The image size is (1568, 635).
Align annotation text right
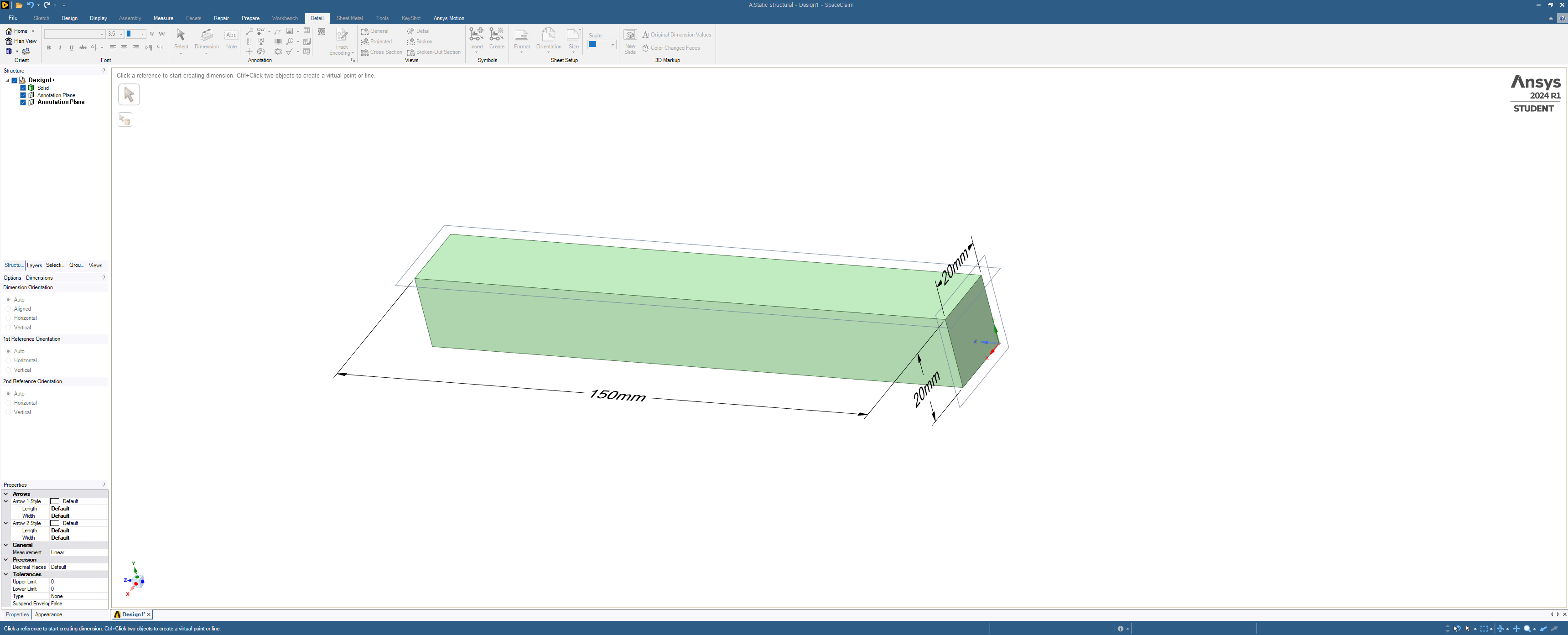tap(136, 47)
